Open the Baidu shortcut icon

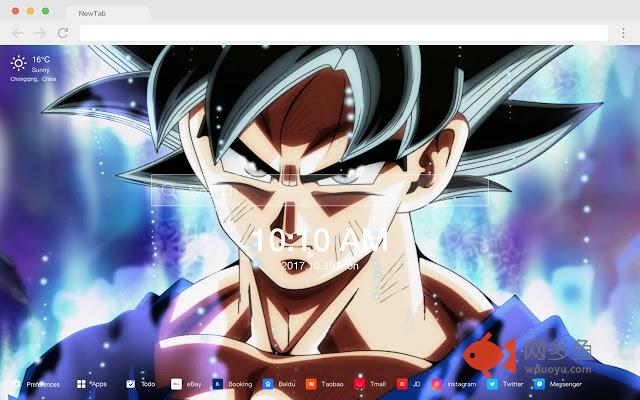[268, 384]
